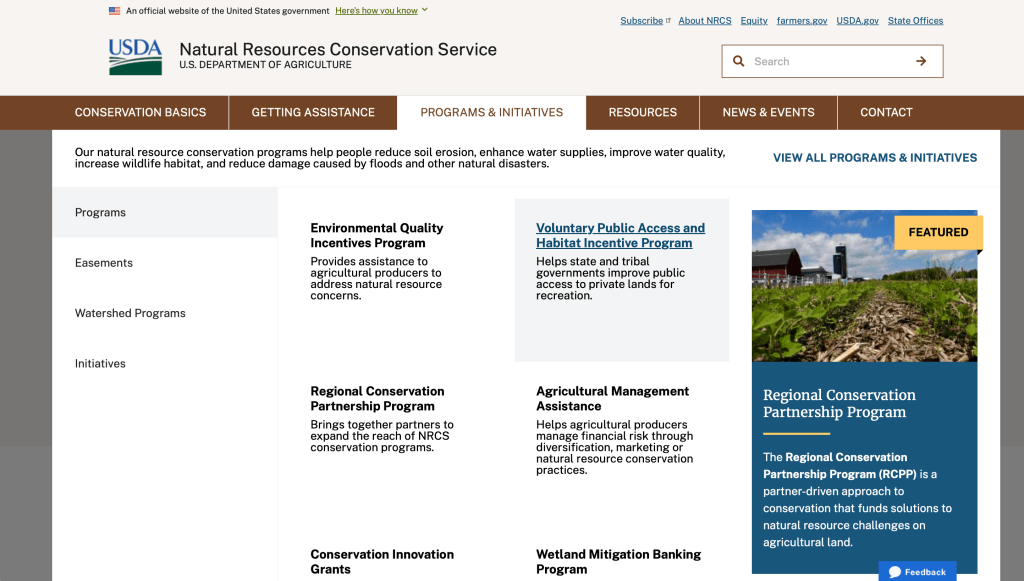Open the Resources menu
1024x581 pixels.
[642, 112]
